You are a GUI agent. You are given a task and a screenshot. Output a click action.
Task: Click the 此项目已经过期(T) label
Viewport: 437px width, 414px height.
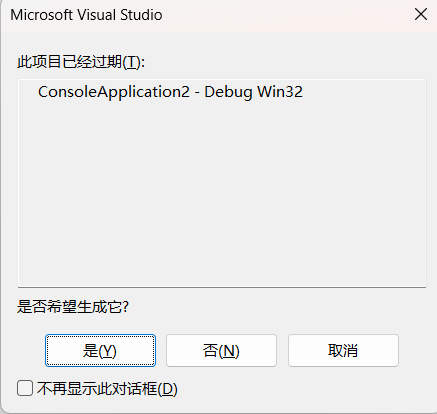coord(81,62)
